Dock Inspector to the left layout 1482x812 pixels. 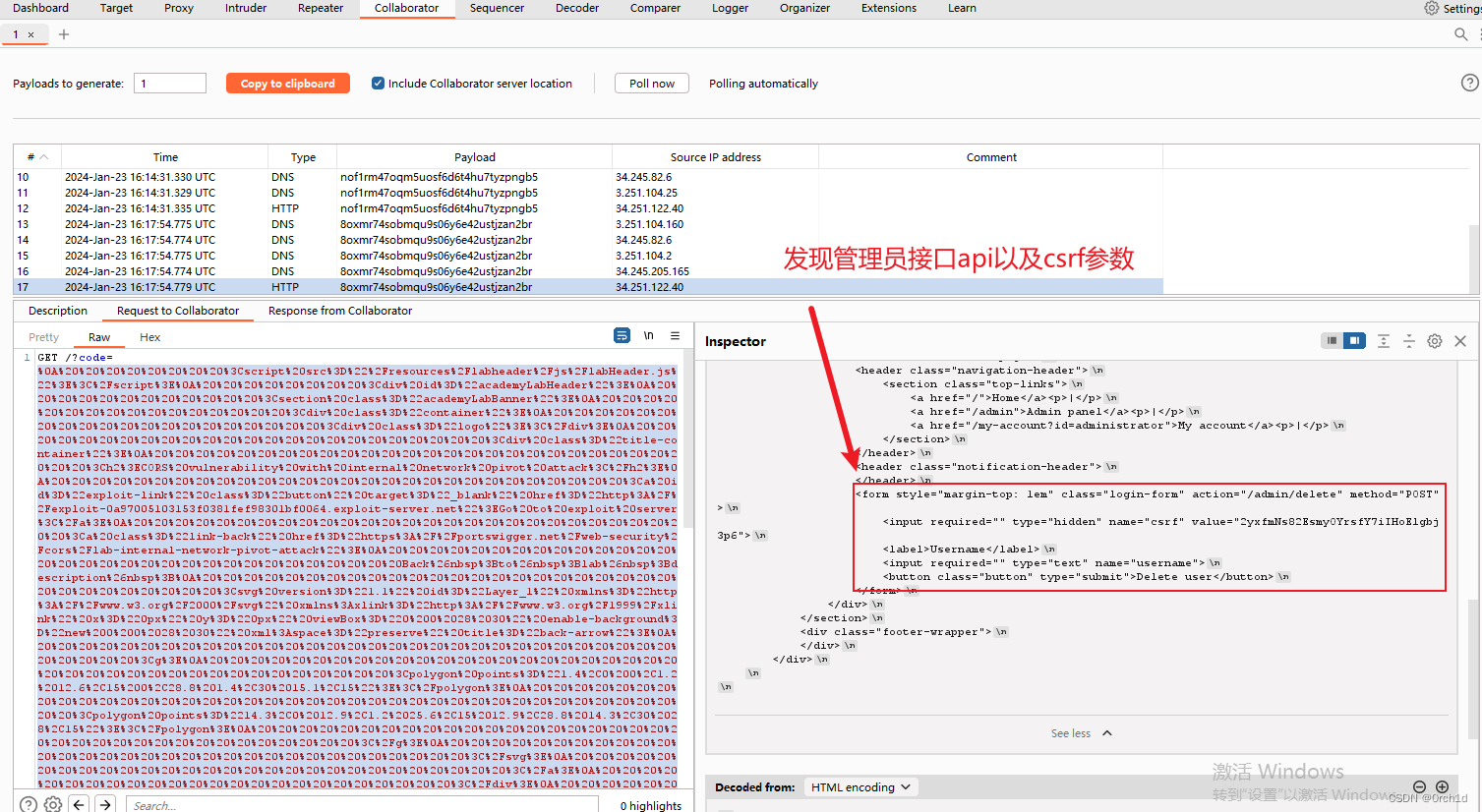pos(1333,340)
